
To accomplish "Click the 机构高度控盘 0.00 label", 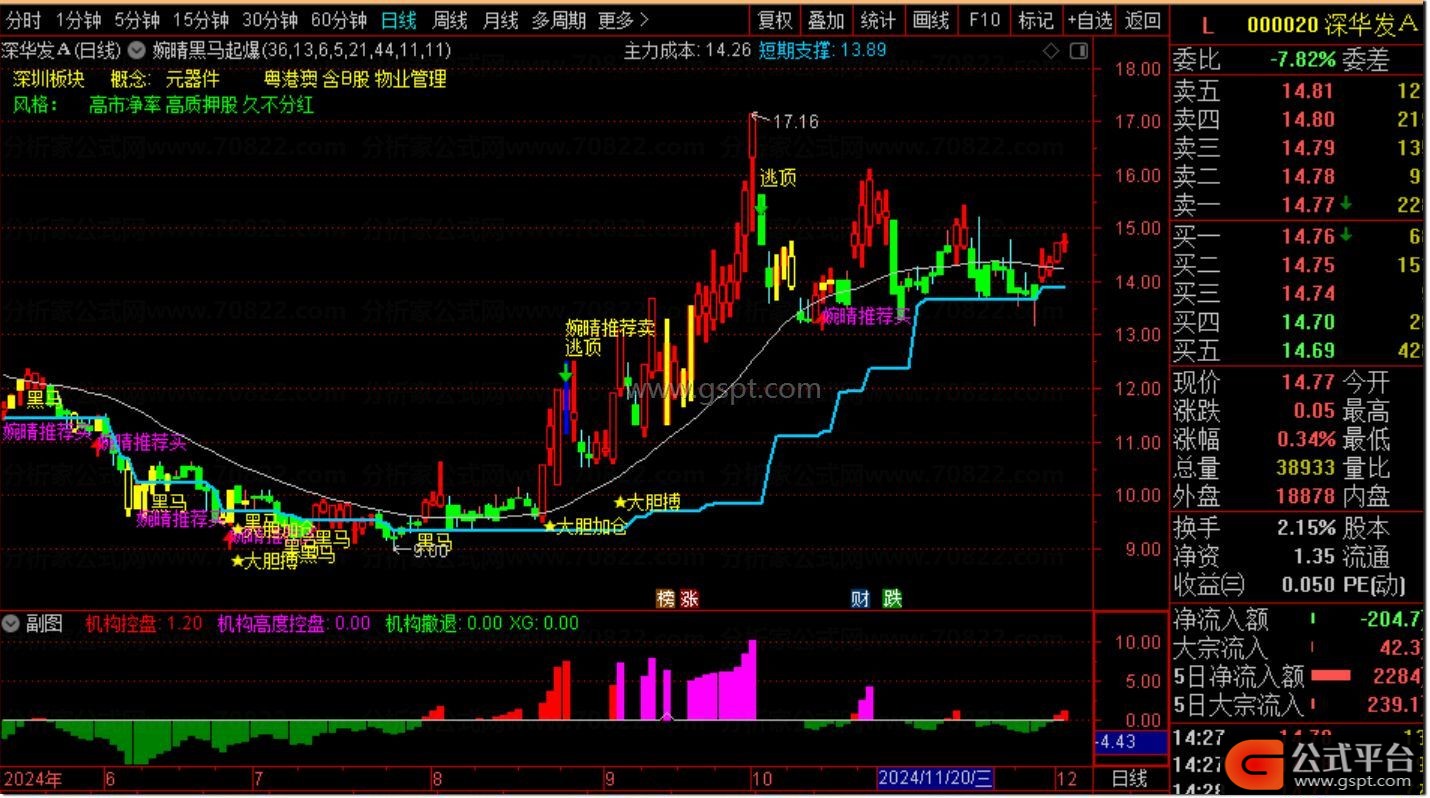I will tap(294, 624).
